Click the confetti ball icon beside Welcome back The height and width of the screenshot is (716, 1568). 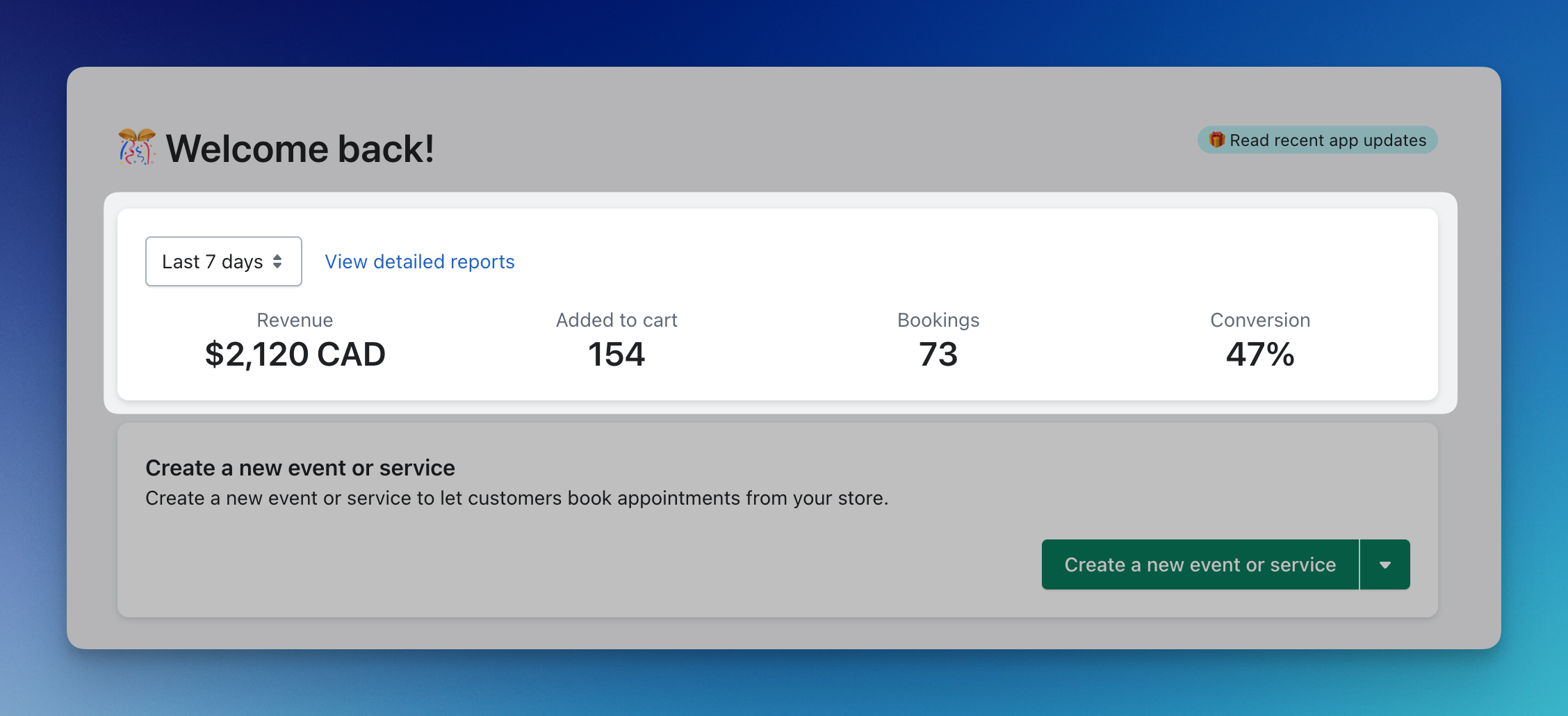pyautogui.click(x=136, y=147)
